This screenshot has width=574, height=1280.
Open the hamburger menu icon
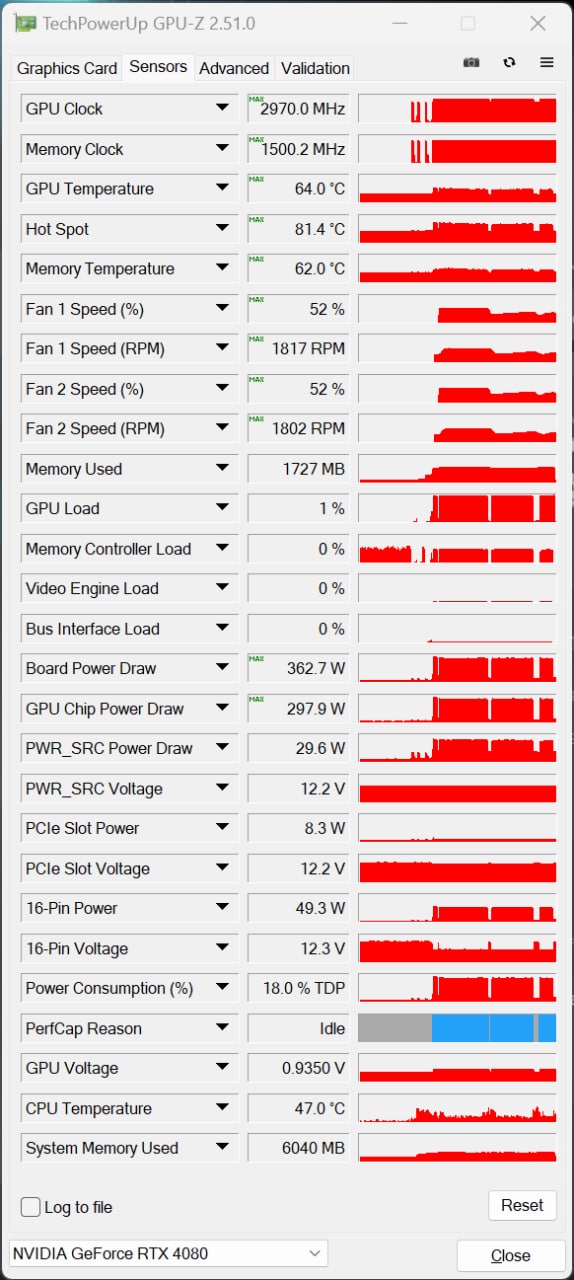pos(547,62)
